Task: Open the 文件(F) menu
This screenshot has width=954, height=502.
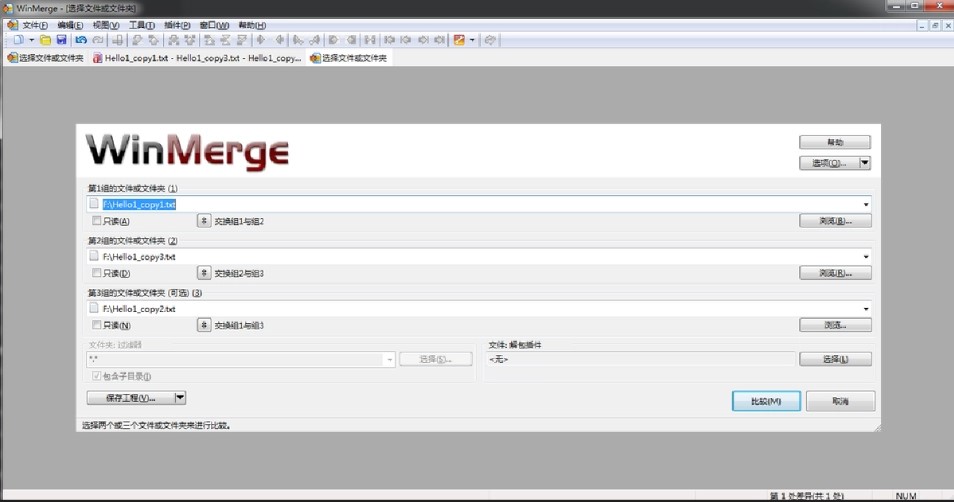Action: click(35, 25)
